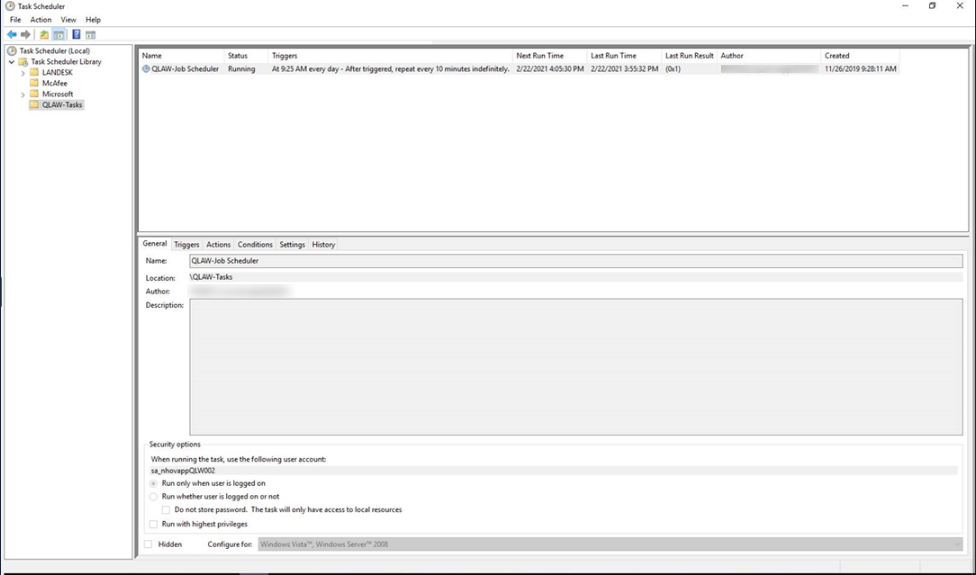Toggle the Show/Hide Action Pane icon
Screen dimensions: 976x575
click(x=90, y=35)
